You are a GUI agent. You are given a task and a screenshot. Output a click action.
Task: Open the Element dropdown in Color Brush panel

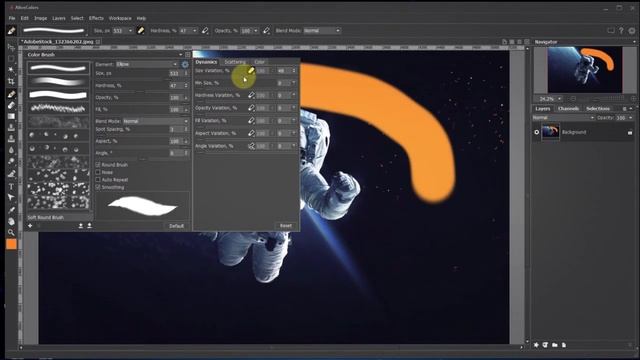click(147, 64)
